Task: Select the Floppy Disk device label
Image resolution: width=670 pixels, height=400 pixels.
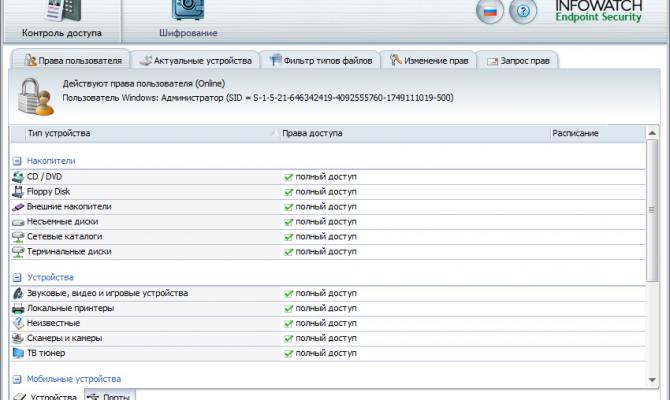Action: [48, 191]
